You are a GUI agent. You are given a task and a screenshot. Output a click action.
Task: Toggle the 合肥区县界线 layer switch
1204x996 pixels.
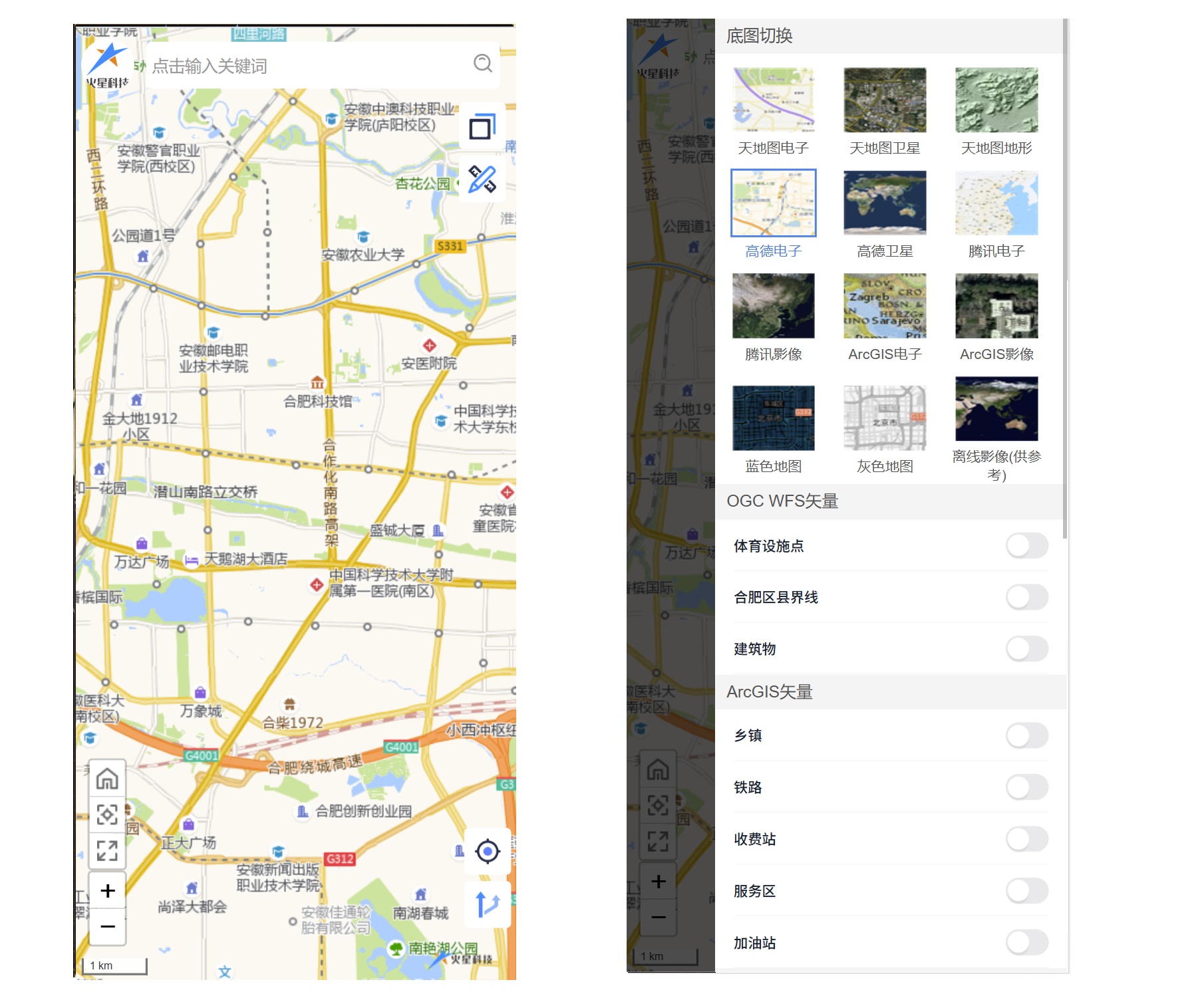pyautogui.click(x=1027, y=597)
